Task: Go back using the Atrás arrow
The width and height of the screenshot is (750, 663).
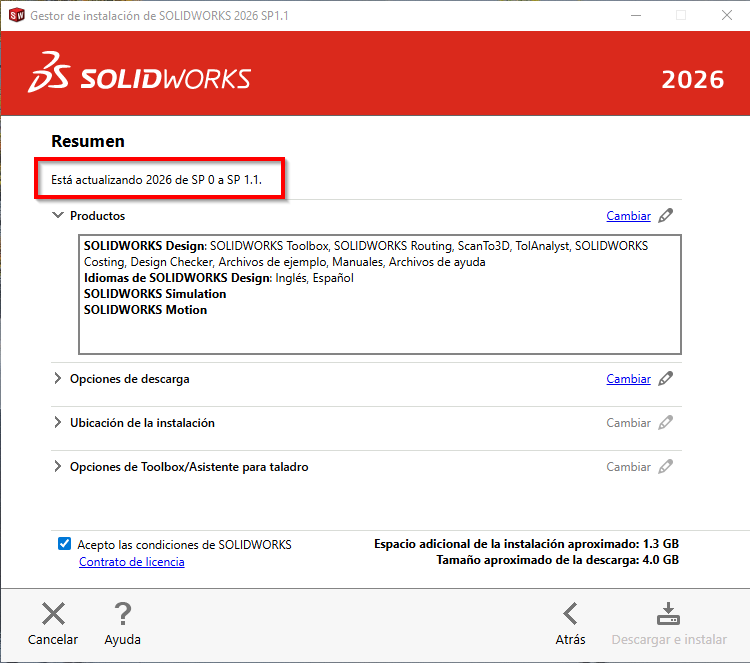Action: [x=570, y=614]
